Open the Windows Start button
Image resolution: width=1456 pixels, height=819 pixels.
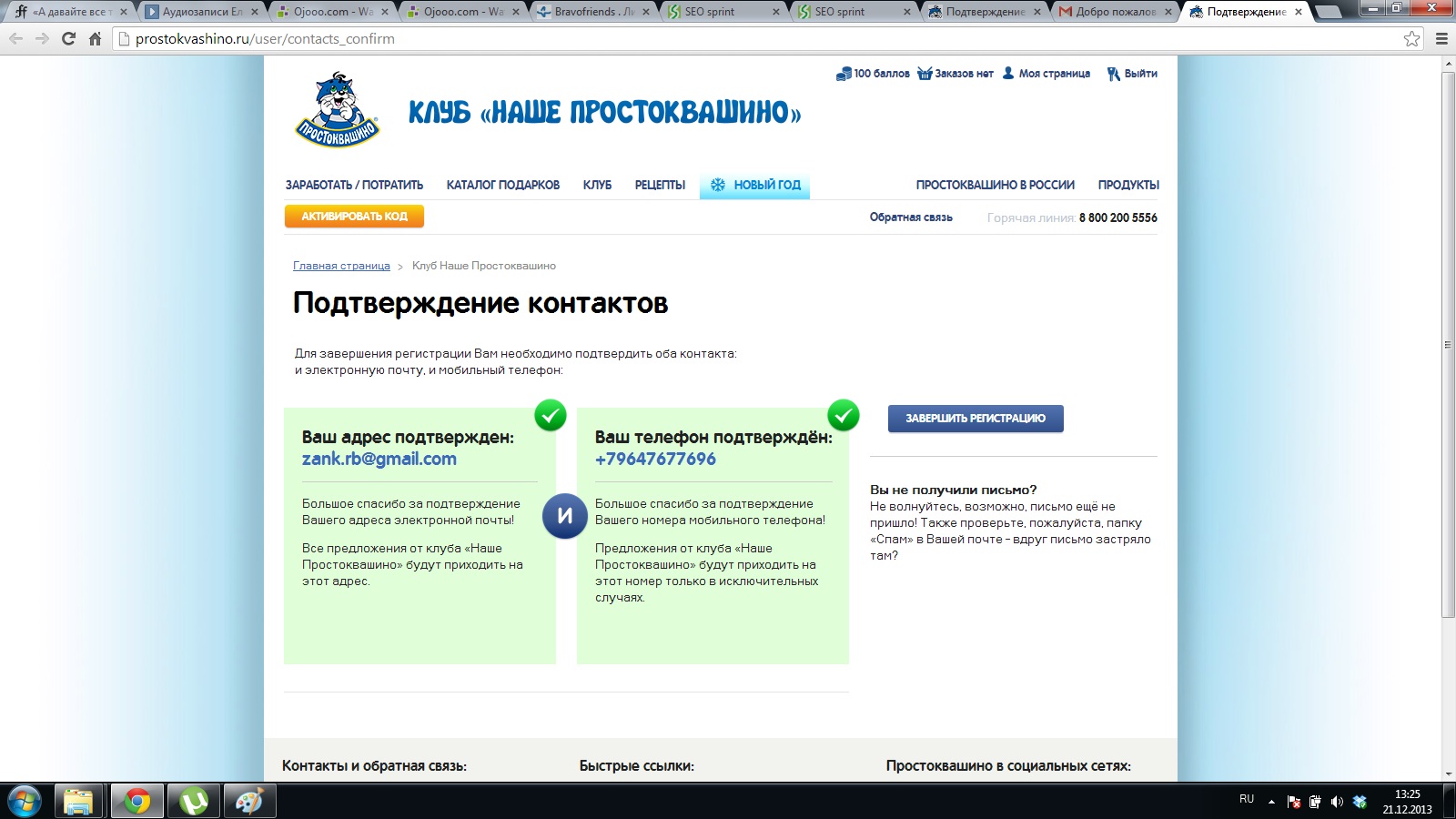pyautogui.click(x=24, y=802)
